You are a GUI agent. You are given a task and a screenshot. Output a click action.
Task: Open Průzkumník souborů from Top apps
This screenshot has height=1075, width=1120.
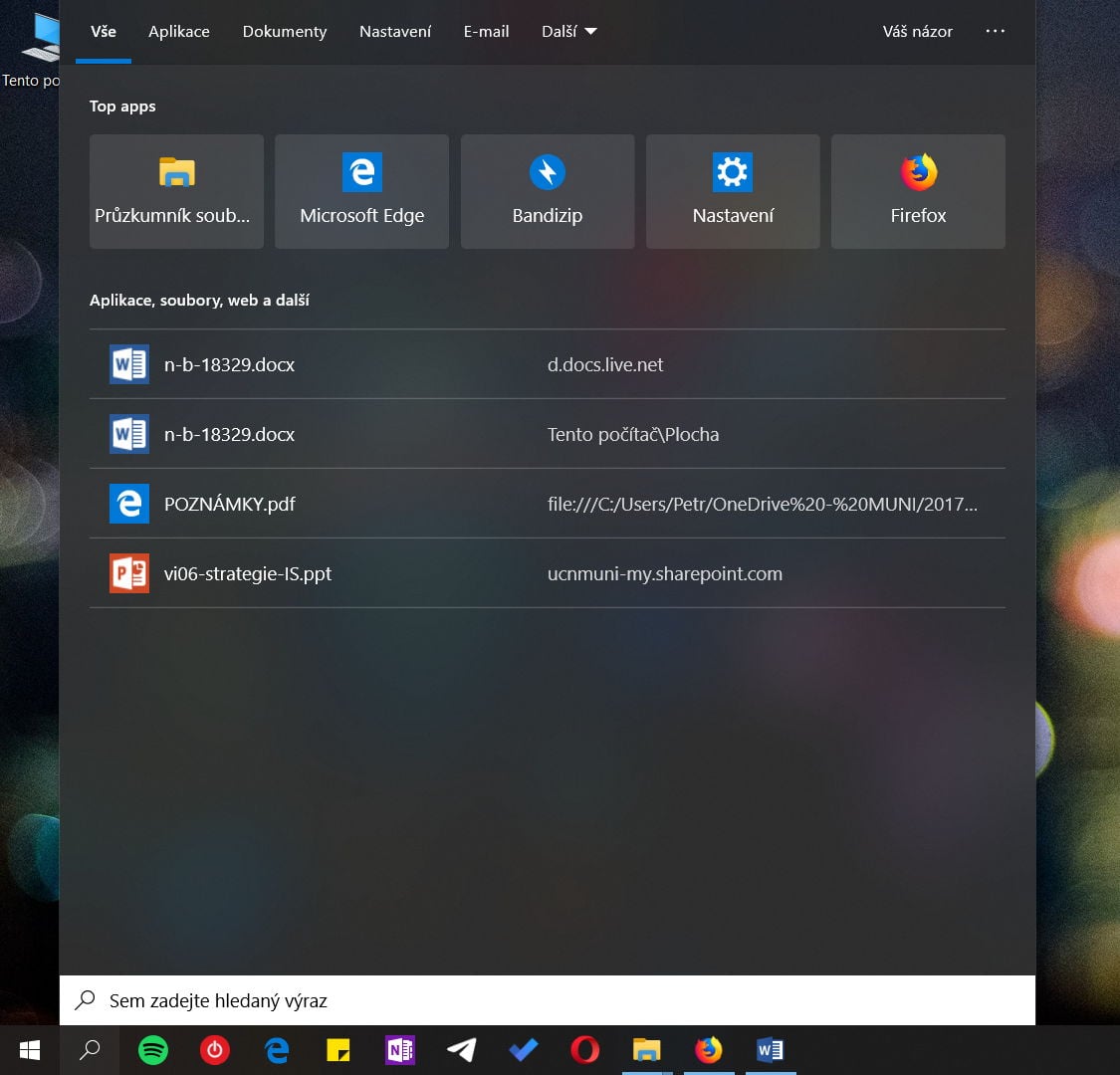click(x=176, y=191)
